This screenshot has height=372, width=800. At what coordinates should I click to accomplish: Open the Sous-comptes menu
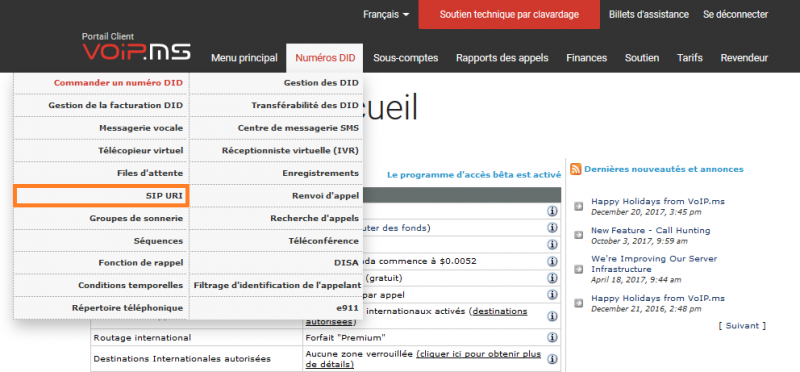pos(406,58)
